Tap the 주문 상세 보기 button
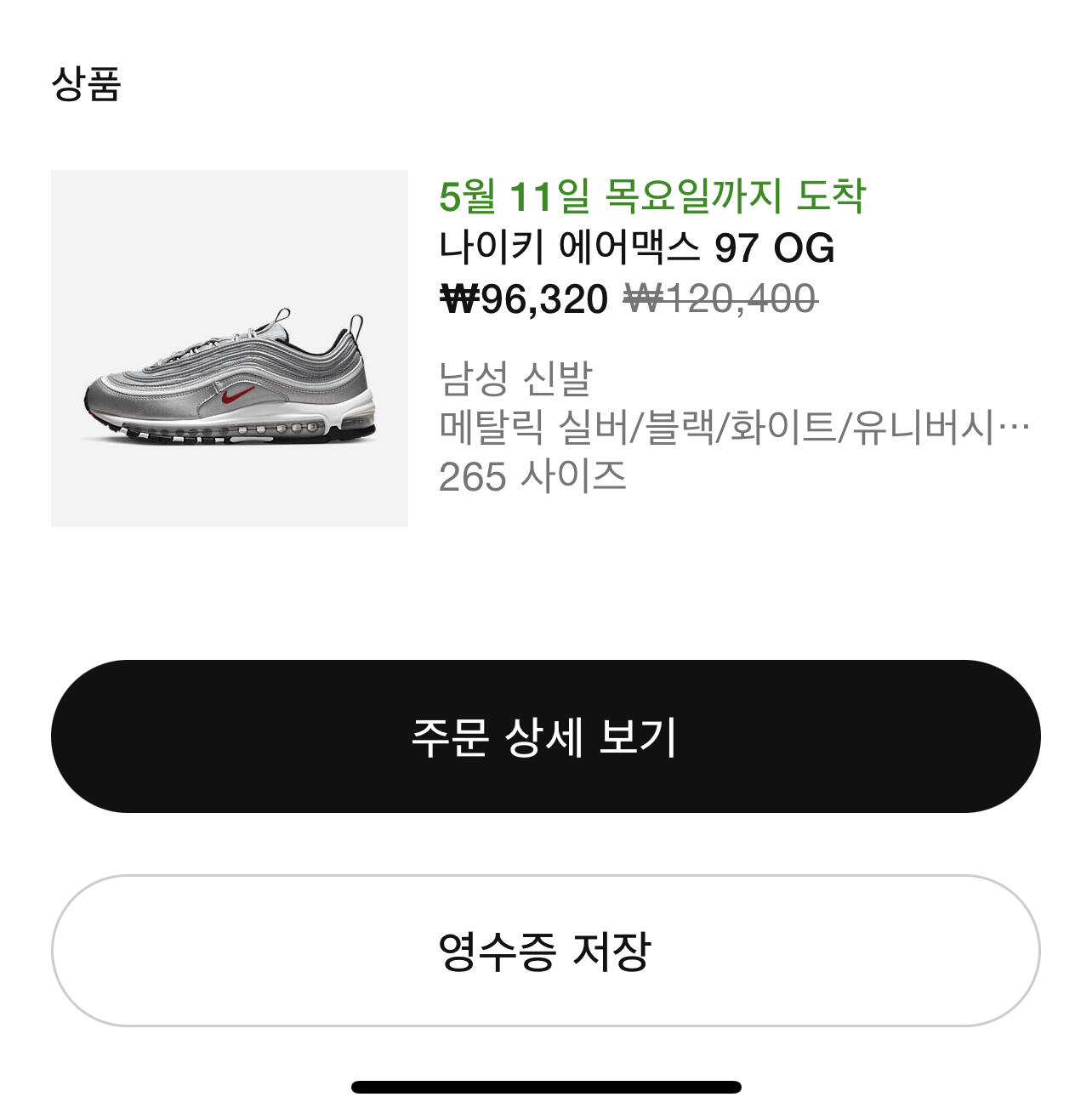 tap(545, 736)
